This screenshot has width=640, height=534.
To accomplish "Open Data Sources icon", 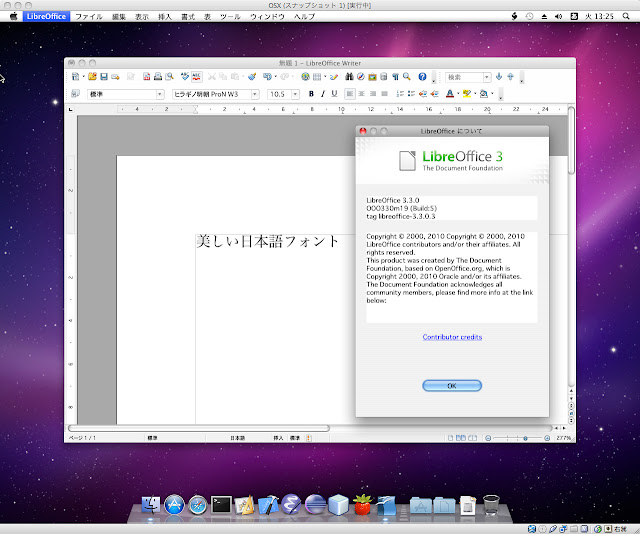I will 384,76.
